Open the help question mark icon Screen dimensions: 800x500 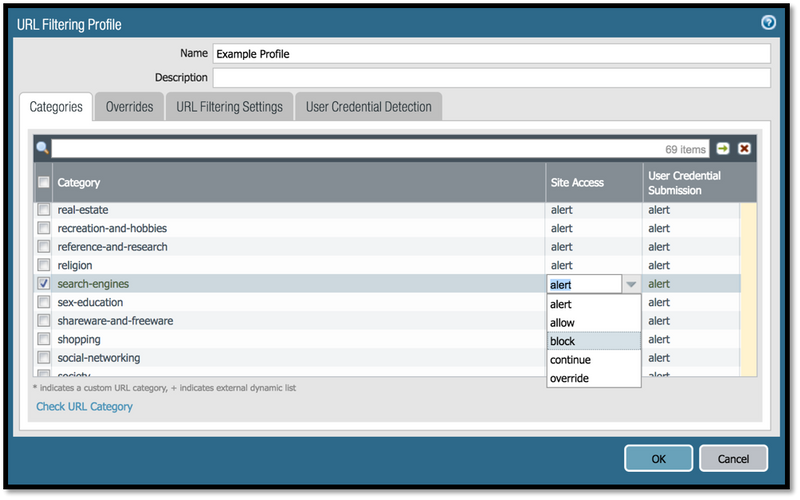[x=768, y=22]
